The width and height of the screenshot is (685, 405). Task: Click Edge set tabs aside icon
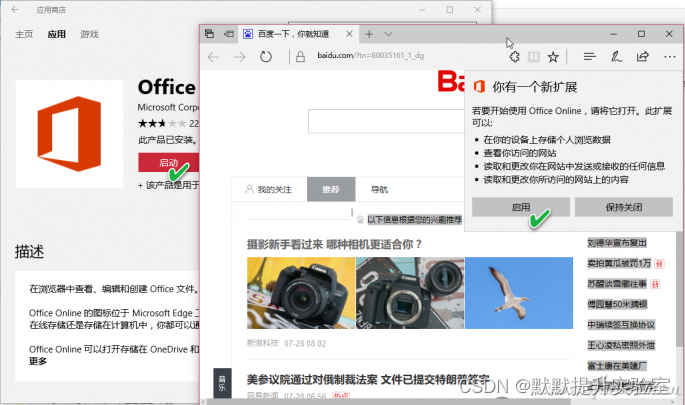tap(228, 34)
